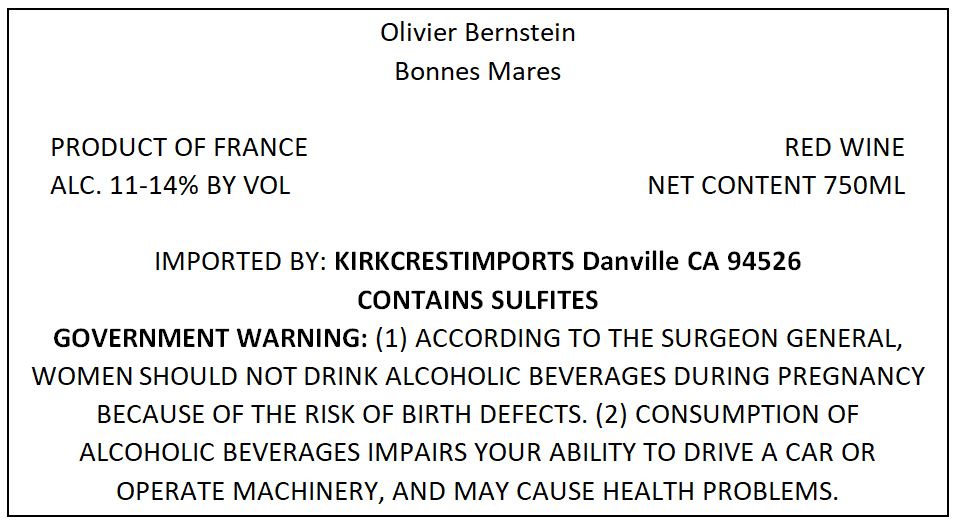Click the RED WINE label

click(844, 147)
